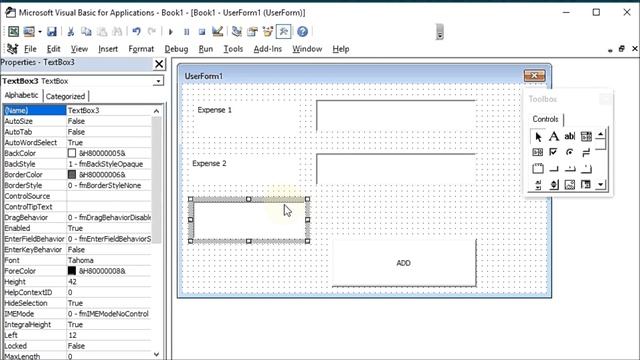Click the Find binoculars icon
The width and height of the screenshot is (640, 360).
118,31
